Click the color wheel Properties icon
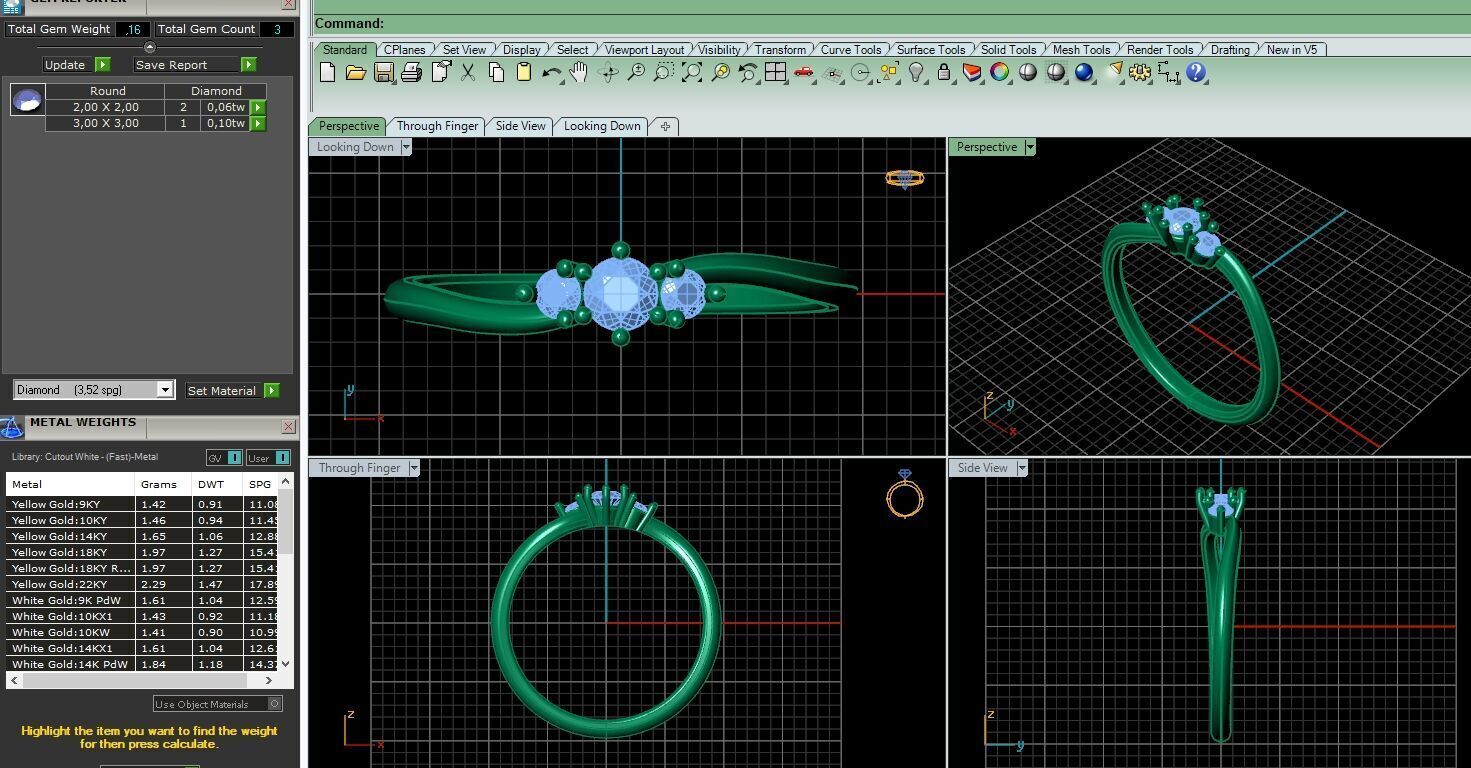This screenshot has width=1471, height=768. click(x=999, y=72)
